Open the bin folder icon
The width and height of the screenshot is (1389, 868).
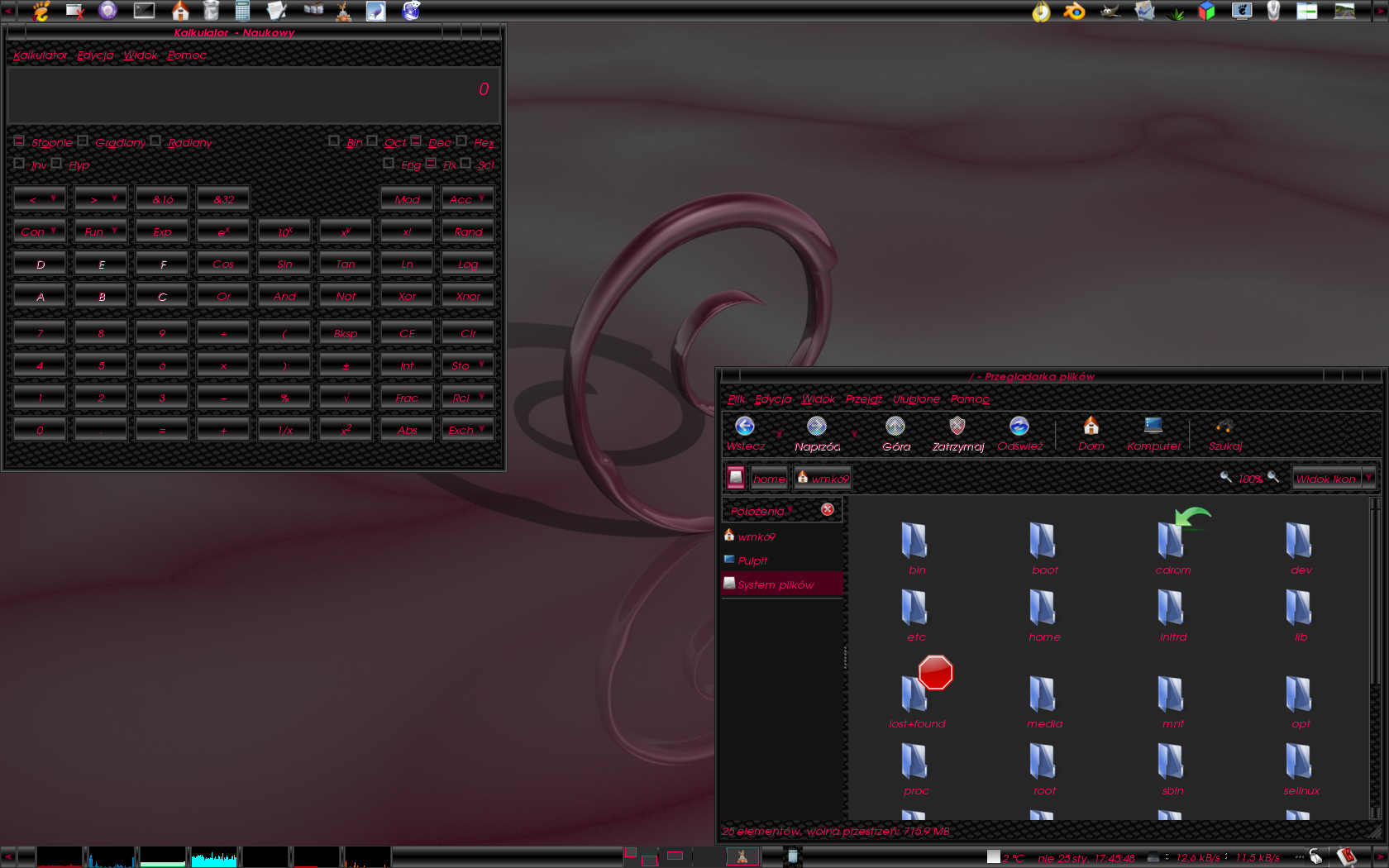(x=914, y=541)
